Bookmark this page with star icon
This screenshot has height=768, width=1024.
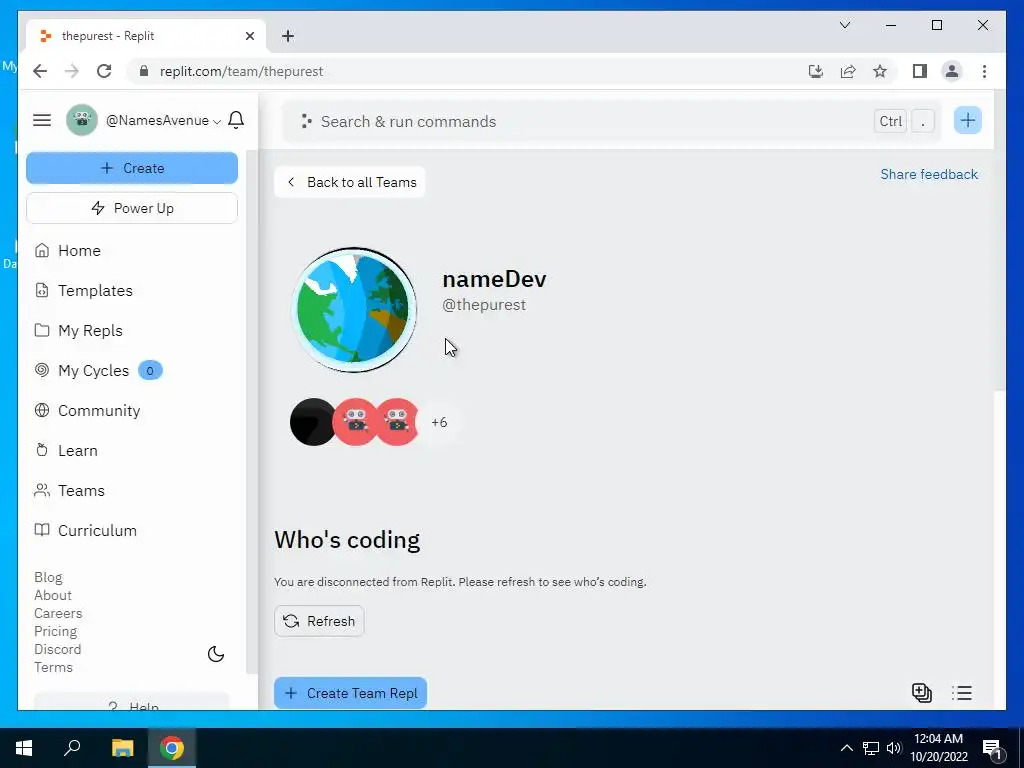coord(880,71)
